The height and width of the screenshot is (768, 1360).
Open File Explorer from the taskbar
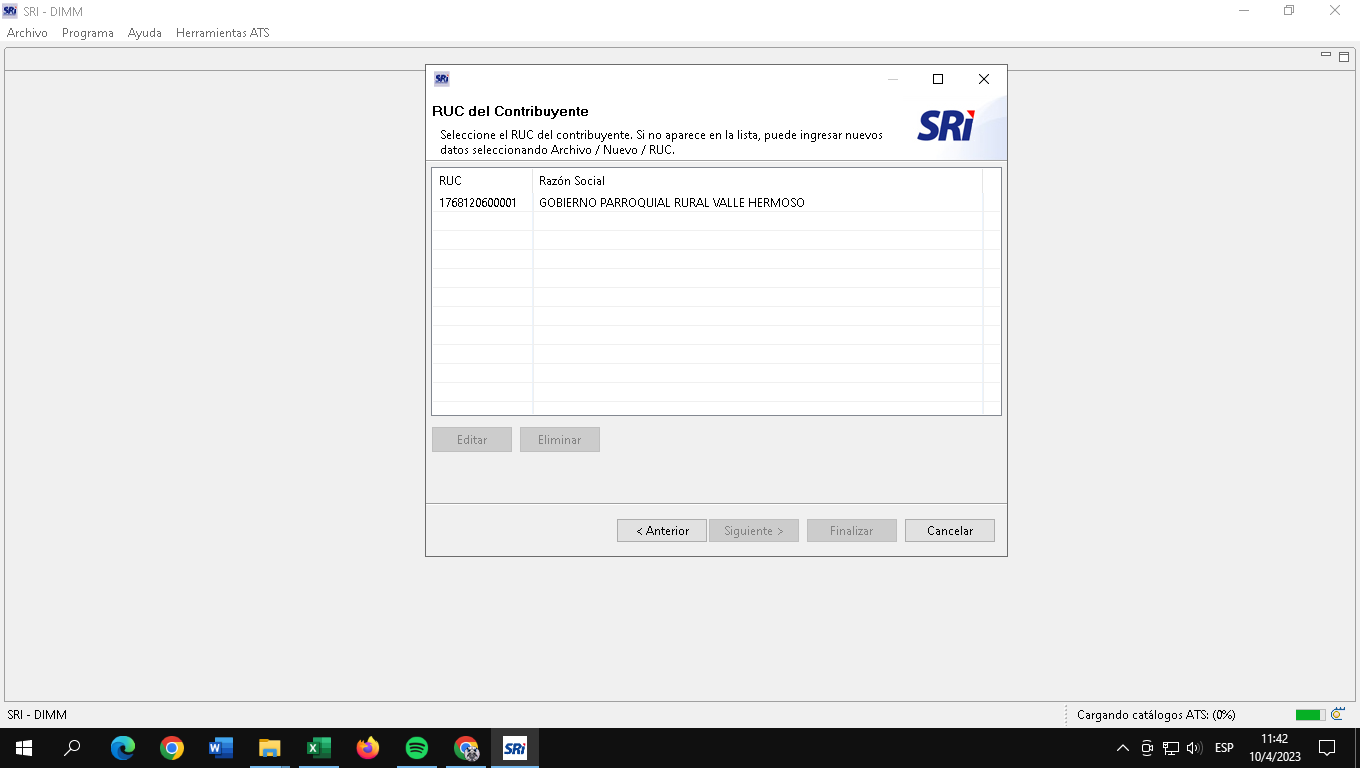[270, 748]
